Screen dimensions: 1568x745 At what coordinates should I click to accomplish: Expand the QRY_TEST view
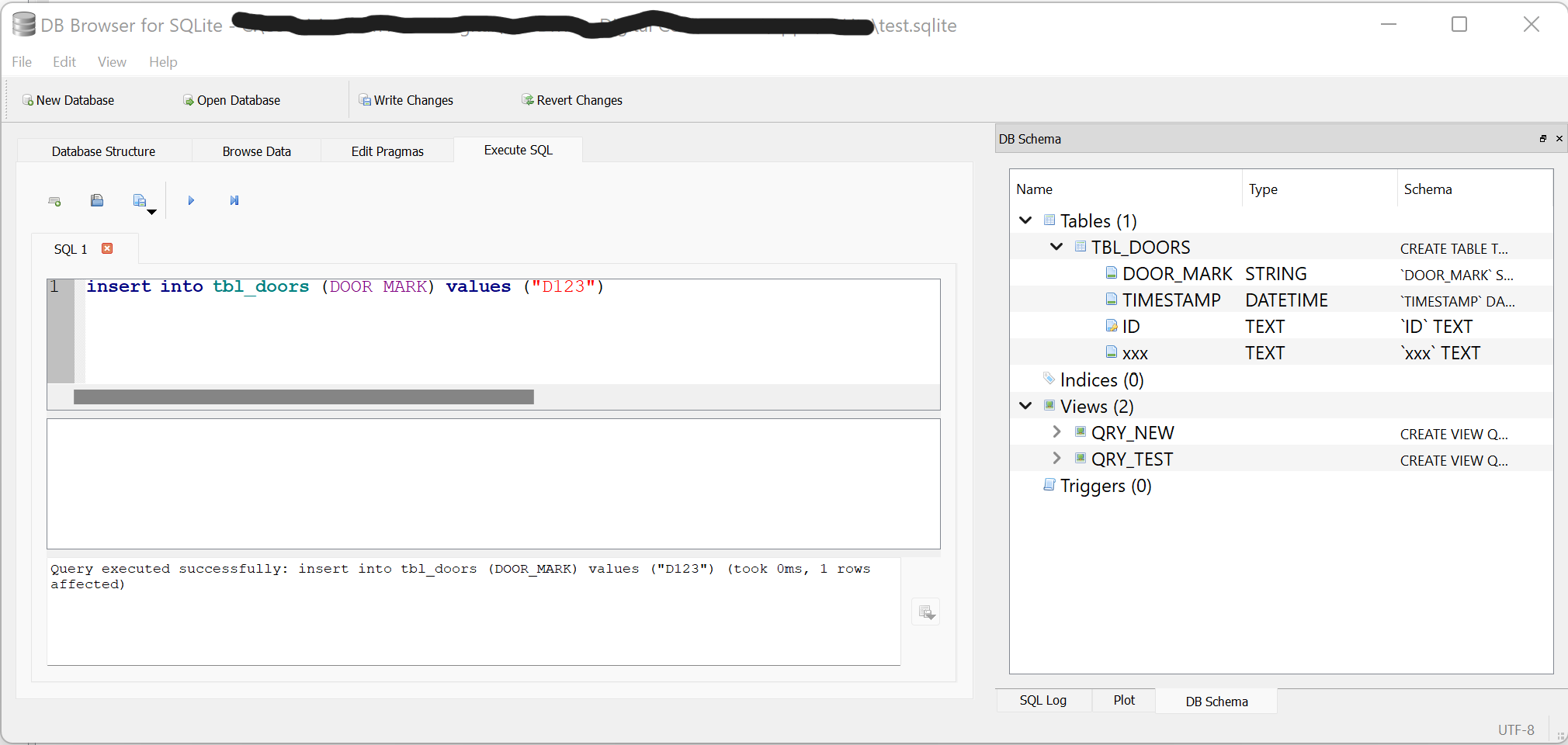(1056, 458)
